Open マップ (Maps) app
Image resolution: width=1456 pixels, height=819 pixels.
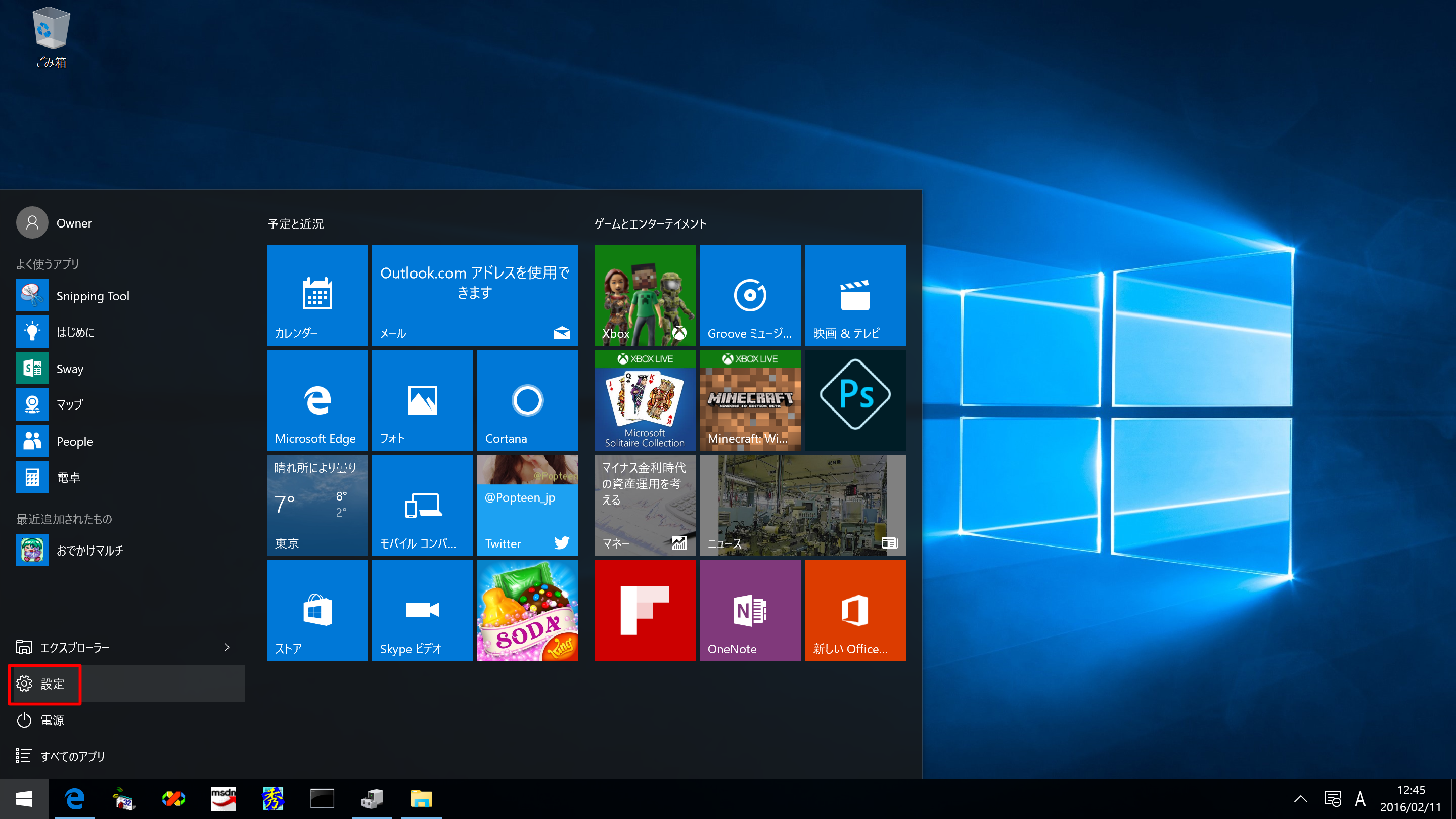[x=130, y=404]
